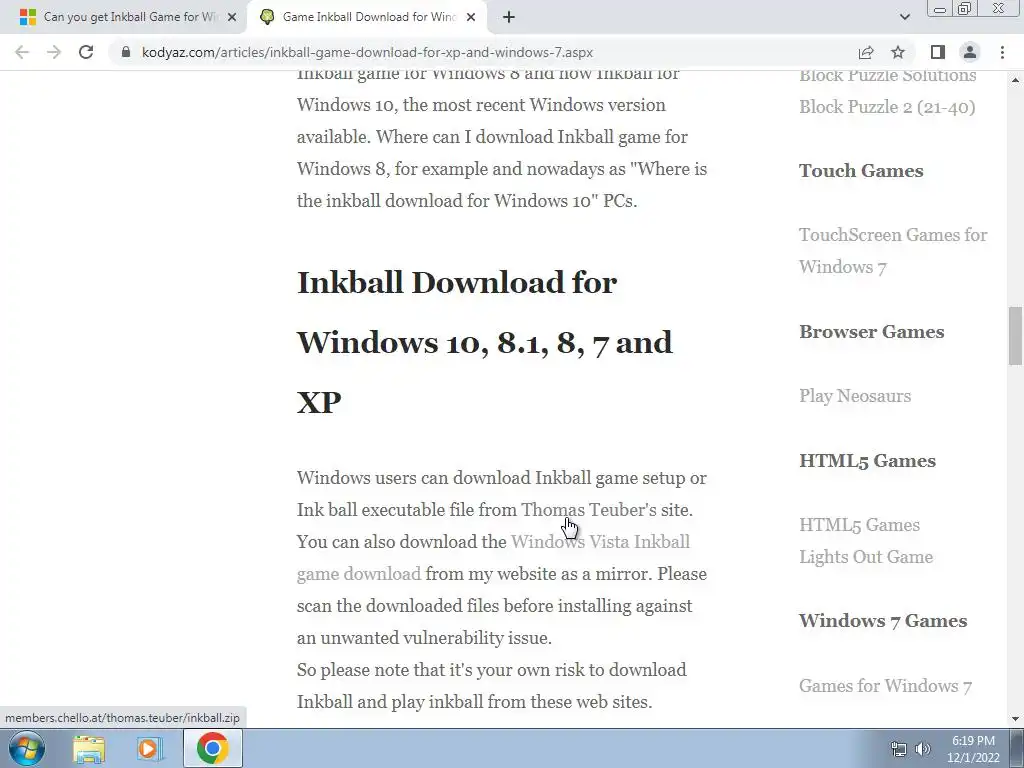Image resolution: width=1024 pixels, height=768 pixels.
Task: Close the 'Game Inkball Download' tab
Action: point(471,17)
